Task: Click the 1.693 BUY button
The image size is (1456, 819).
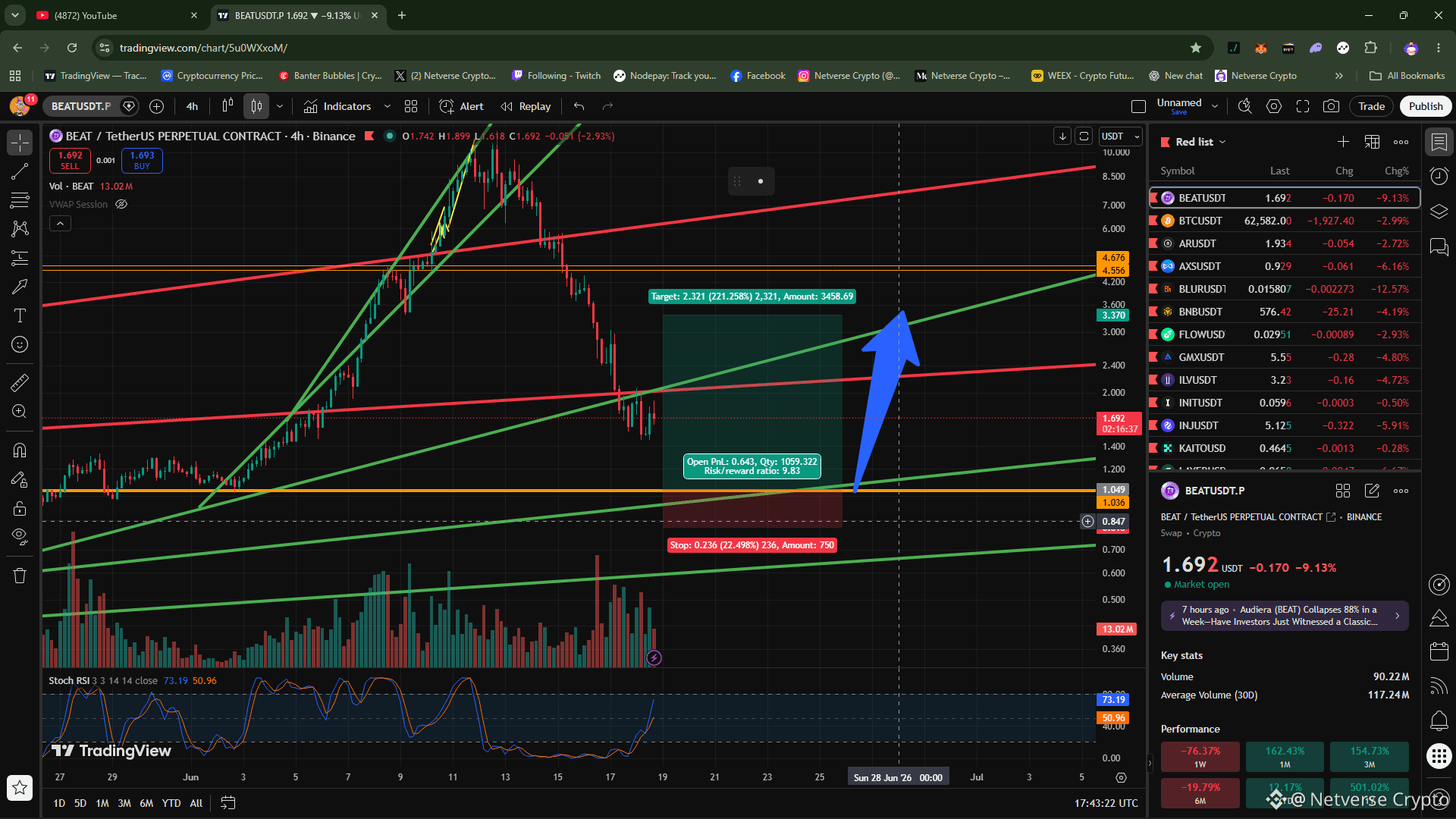Action: coord(142,160)
